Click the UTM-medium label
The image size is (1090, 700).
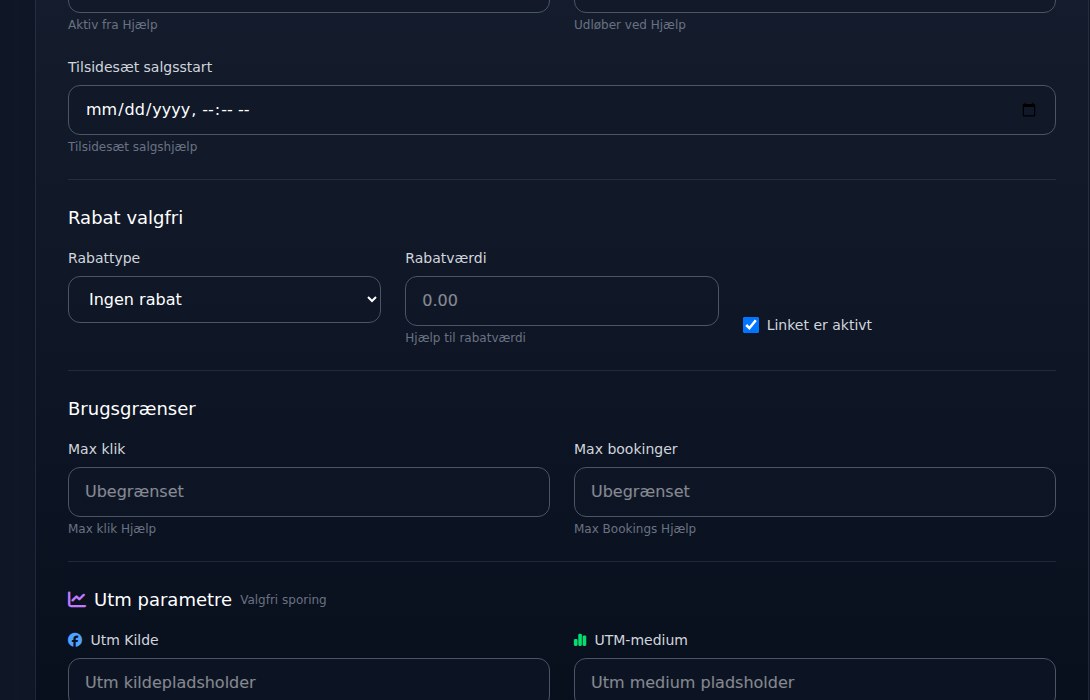click(641, 640)
